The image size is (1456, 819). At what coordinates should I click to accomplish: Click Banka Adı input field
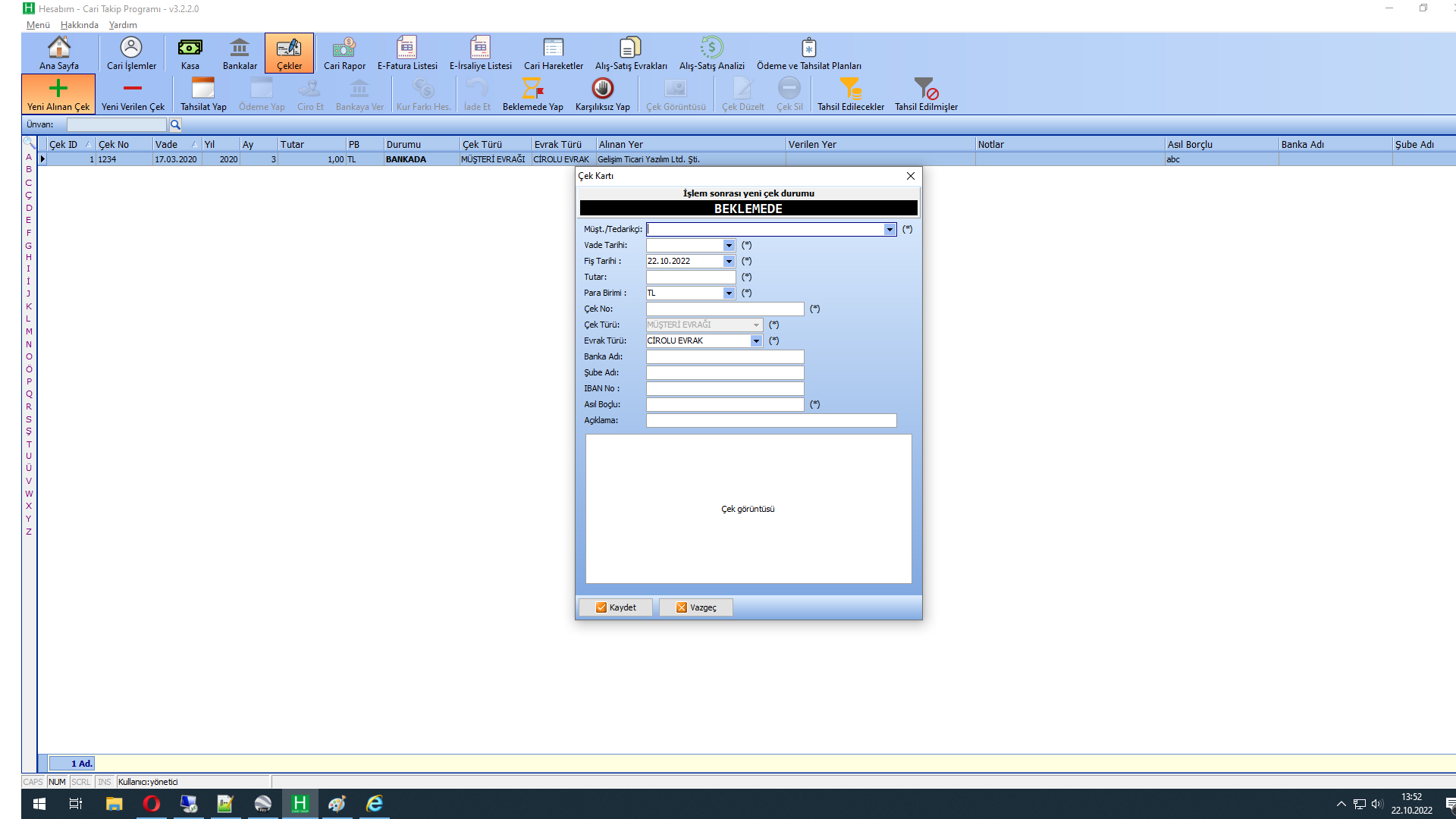(725, 356)
